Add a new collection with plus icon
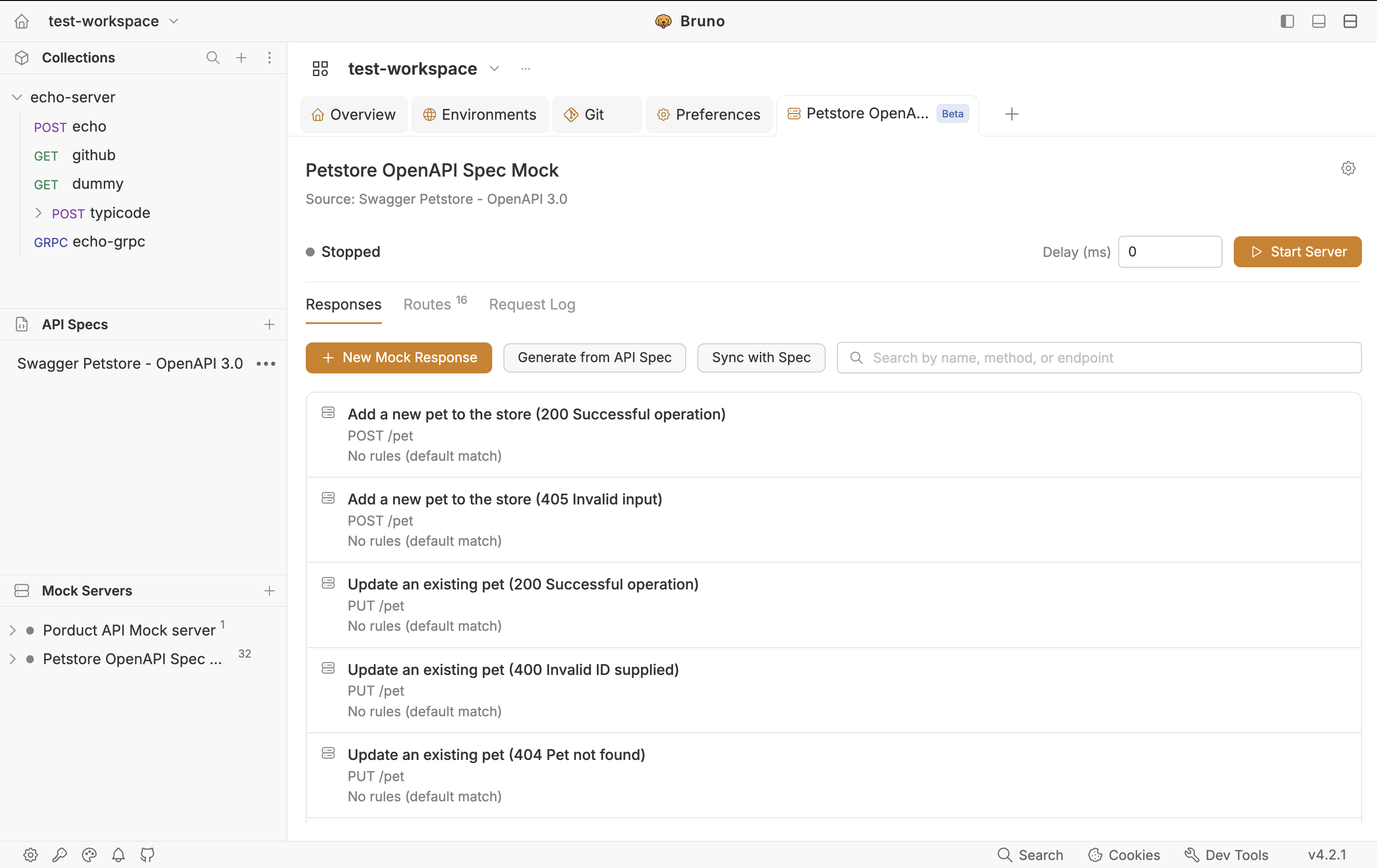Screen dimensions: 1377x868 (x=241, y=58)
